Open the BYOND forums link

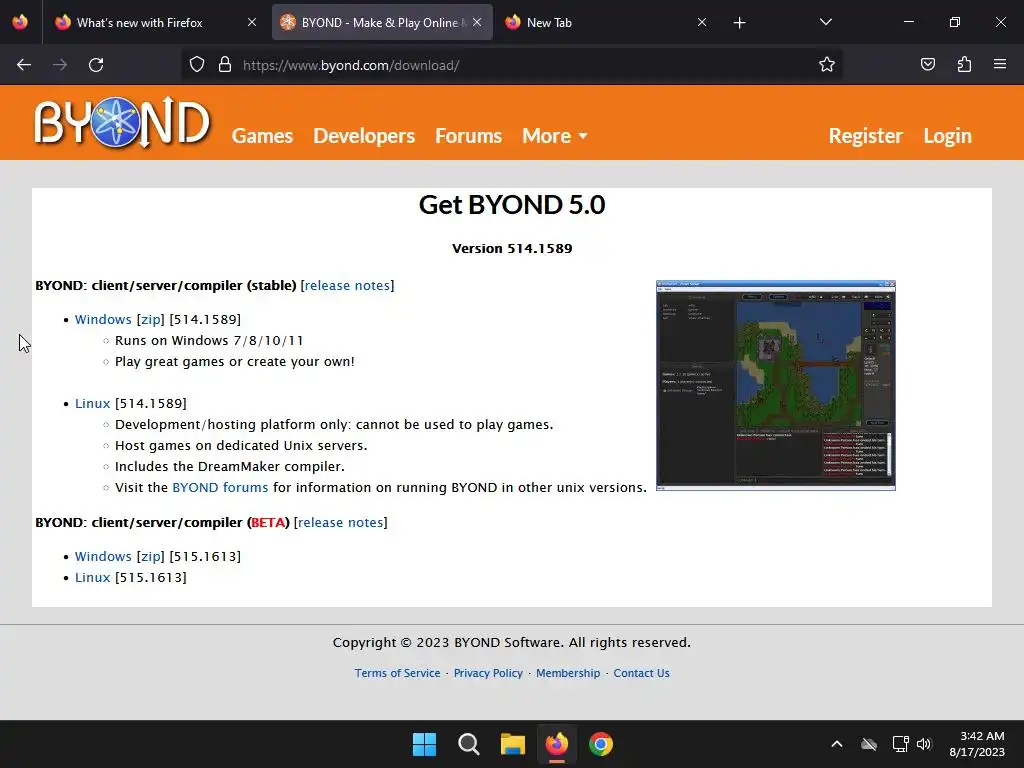pyautogui.click(x=220, y=488)
